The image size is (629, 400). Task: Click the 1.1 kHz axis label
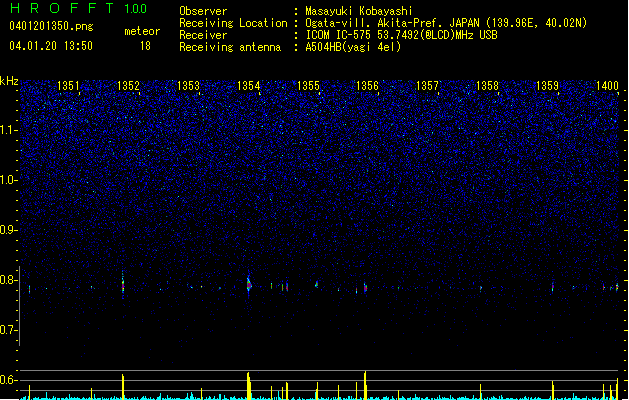[8, 130]
